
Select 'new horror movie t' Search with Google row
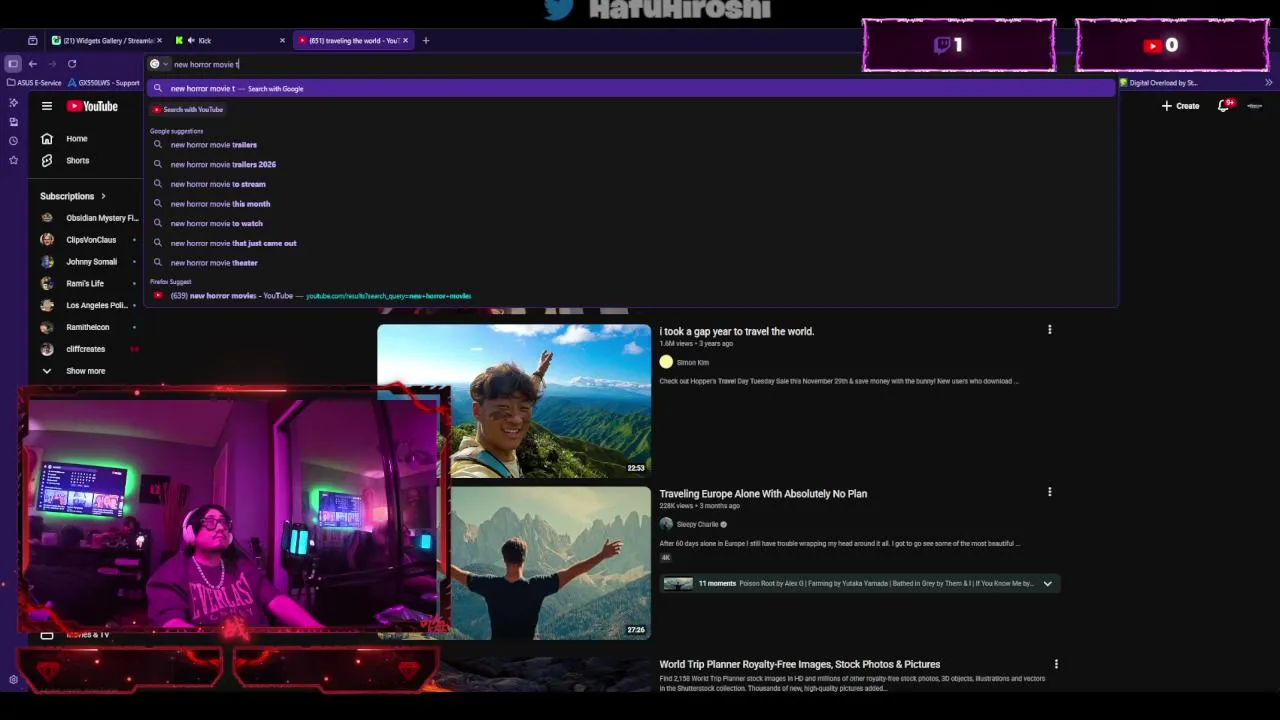[631, 88]
